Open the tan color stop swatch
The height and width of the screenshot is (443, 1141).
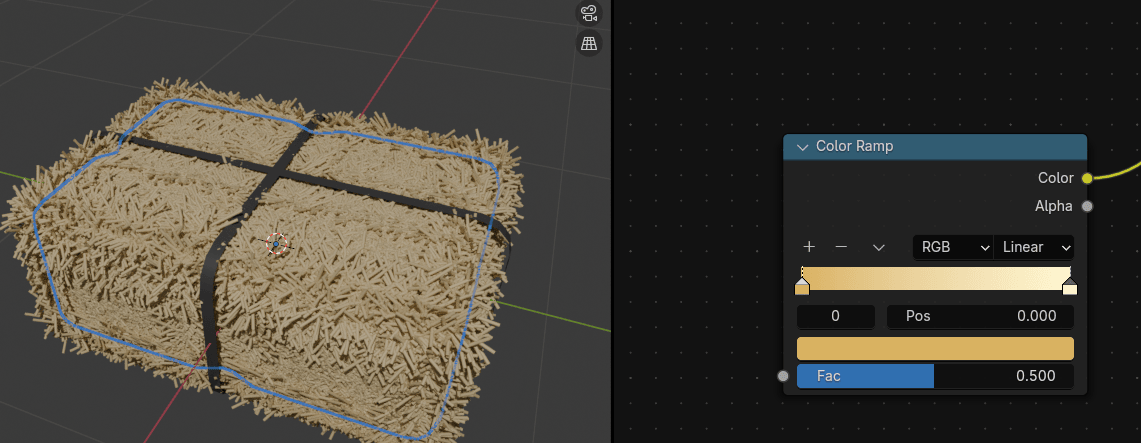click(935, 348)
